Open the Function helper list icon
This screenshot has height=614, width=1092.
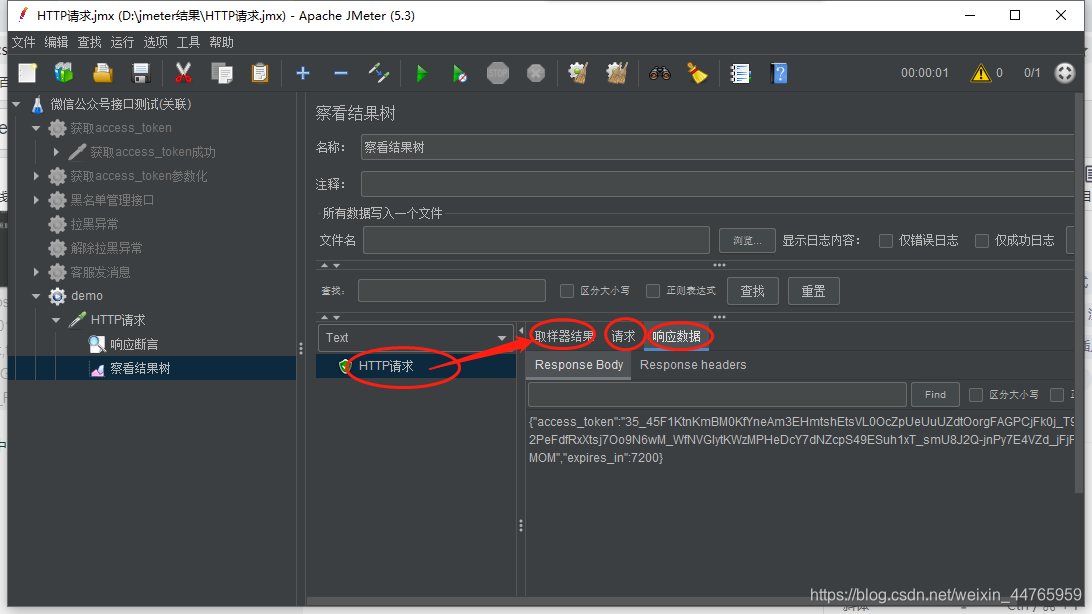740,73
